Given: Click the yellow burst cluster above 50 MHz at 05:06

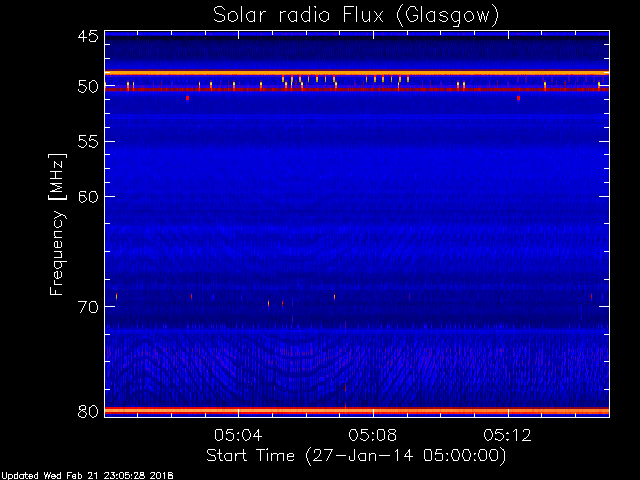Looking at the screenshot, I should (309, 81).
